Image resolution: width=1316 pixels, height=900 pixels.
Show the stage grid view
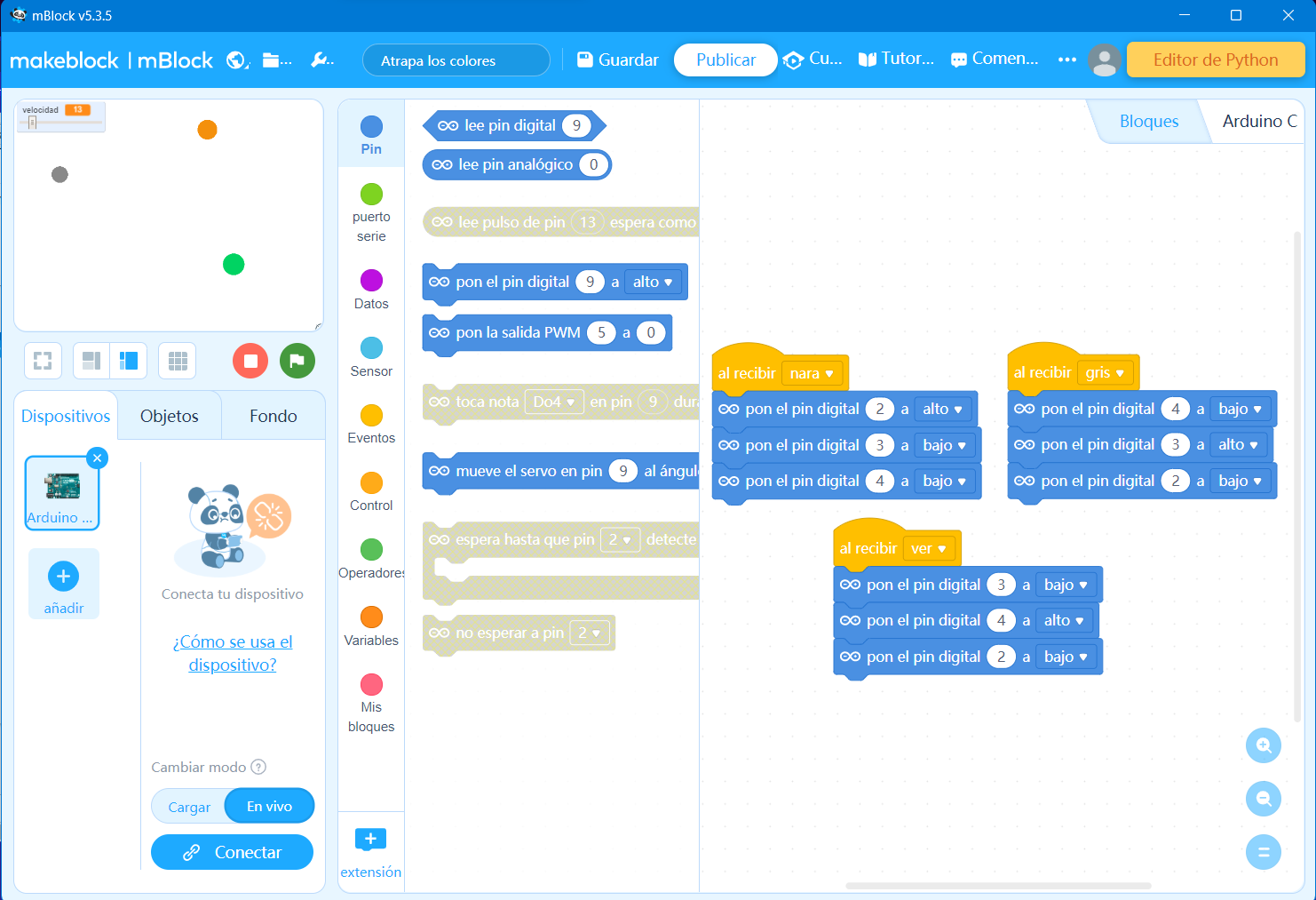(178, 361)
